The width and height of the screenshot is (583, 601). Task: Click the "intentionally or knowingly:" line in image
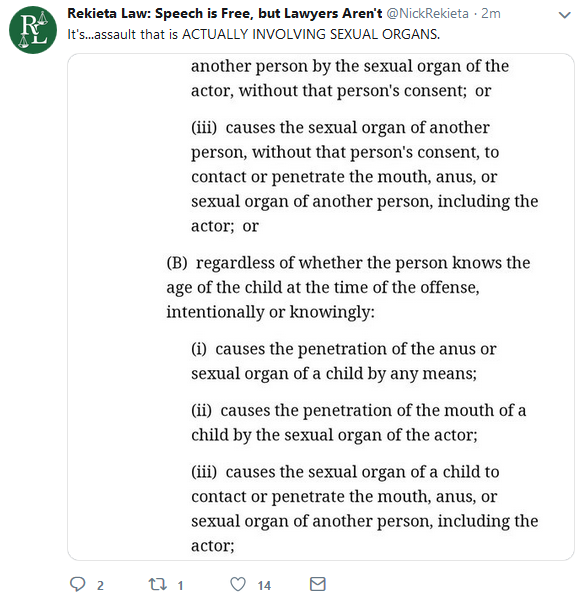(270, 312)
